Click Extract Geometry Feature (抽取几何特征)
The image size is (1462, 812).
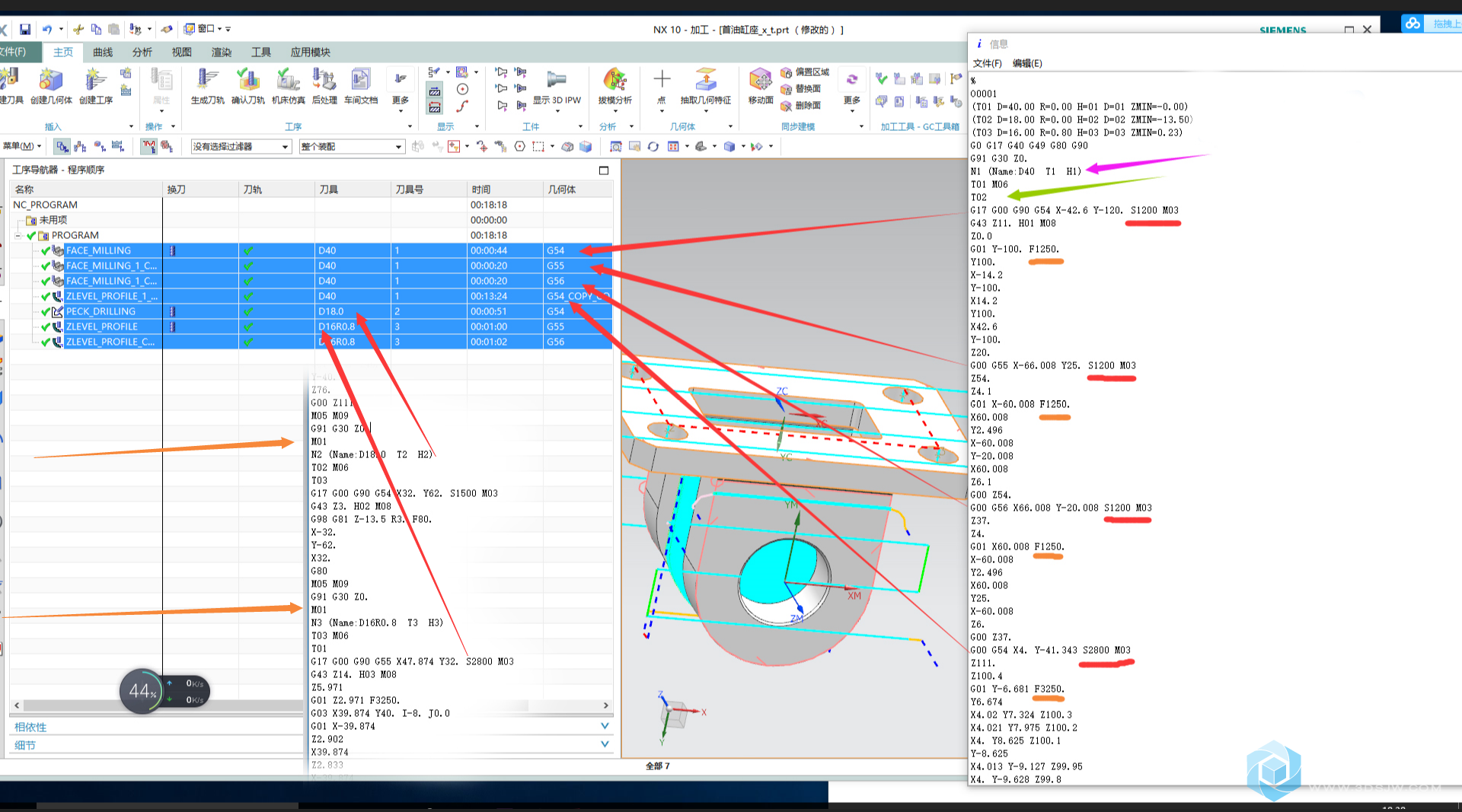[706, 86]
